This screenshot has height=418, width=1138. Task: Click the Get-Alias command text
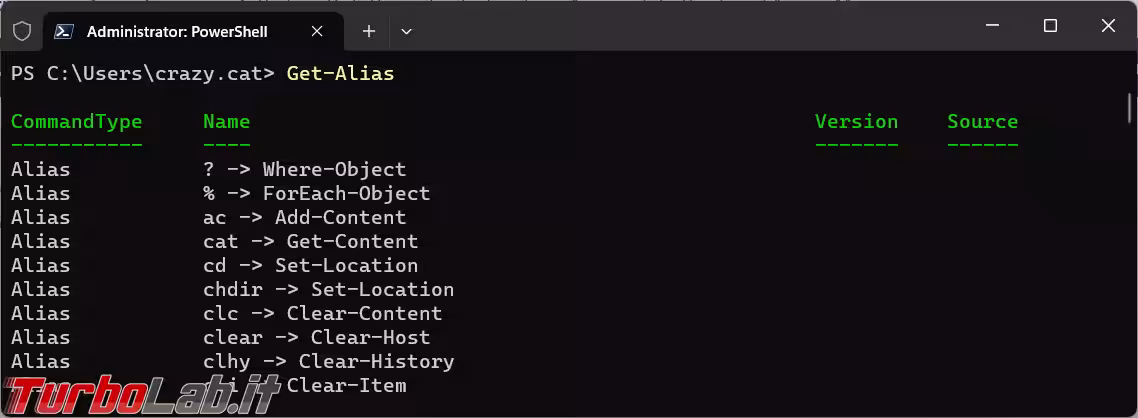[x=340, y=73]
